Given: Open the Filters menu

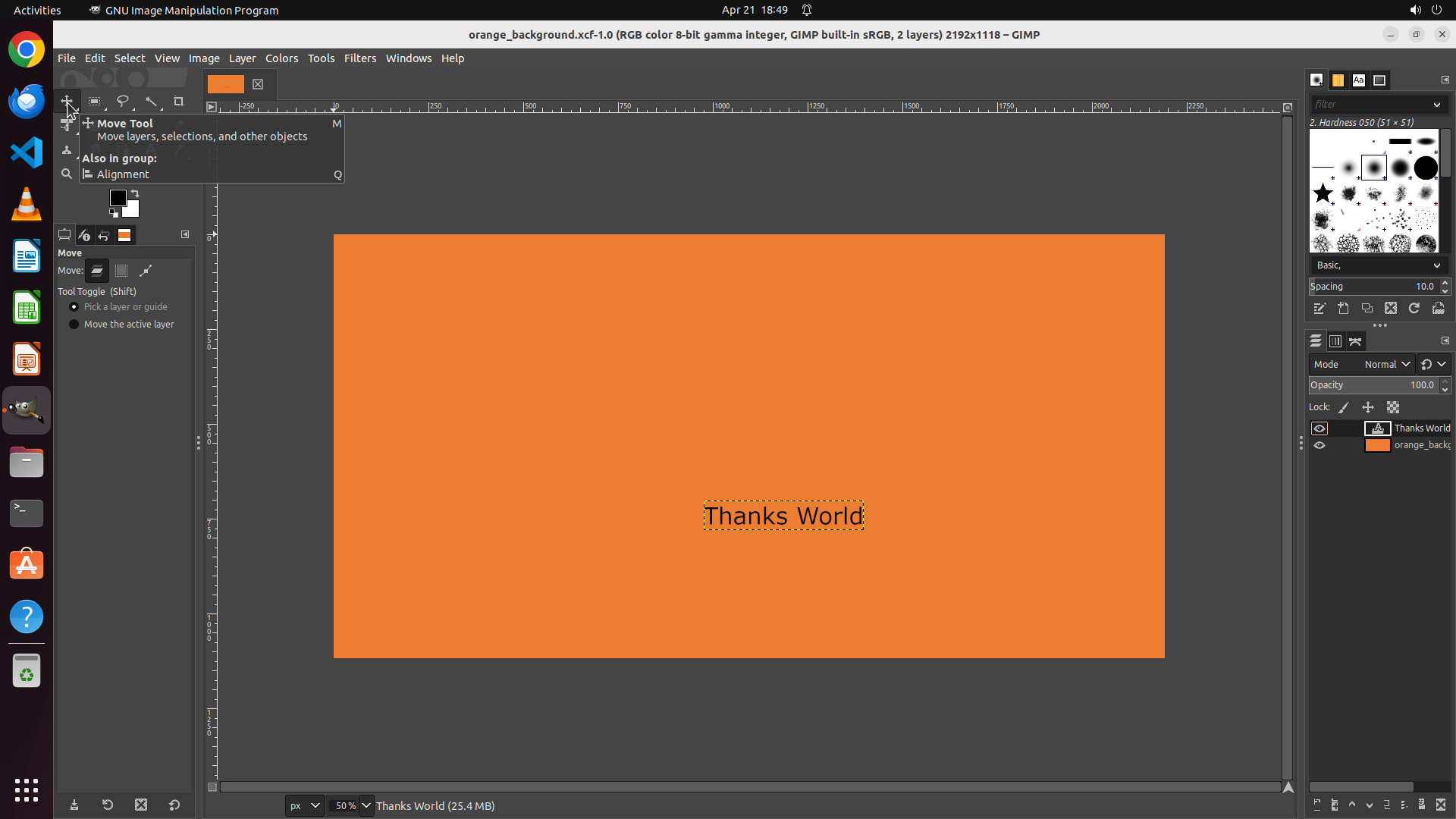Looking at the screenshot, I should 359,58.
